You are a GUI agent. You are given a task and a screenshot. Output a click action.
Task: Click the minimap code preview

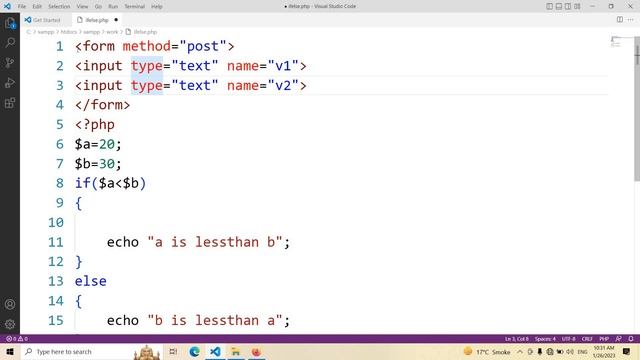[616, 41]
